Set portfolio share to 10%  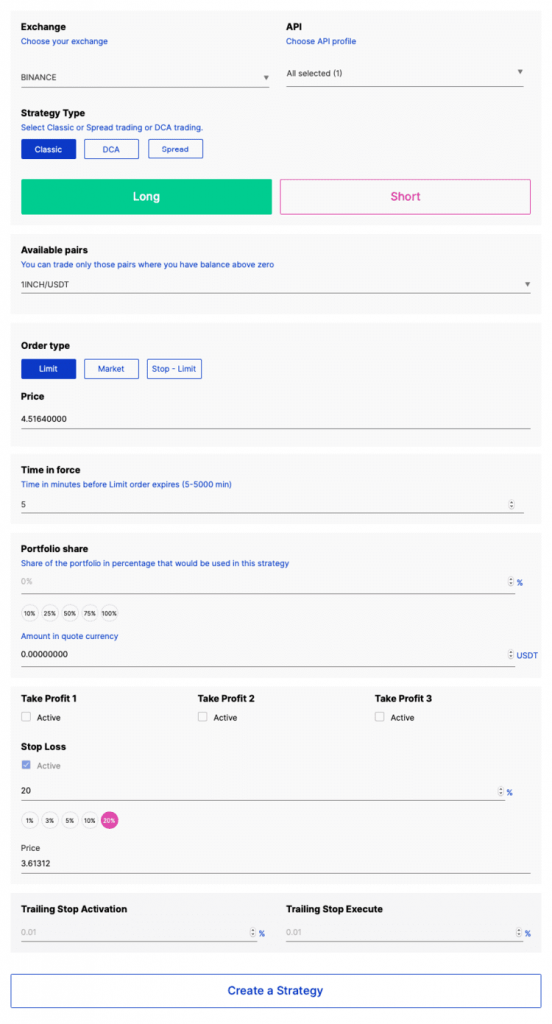(x=29, y=613)
